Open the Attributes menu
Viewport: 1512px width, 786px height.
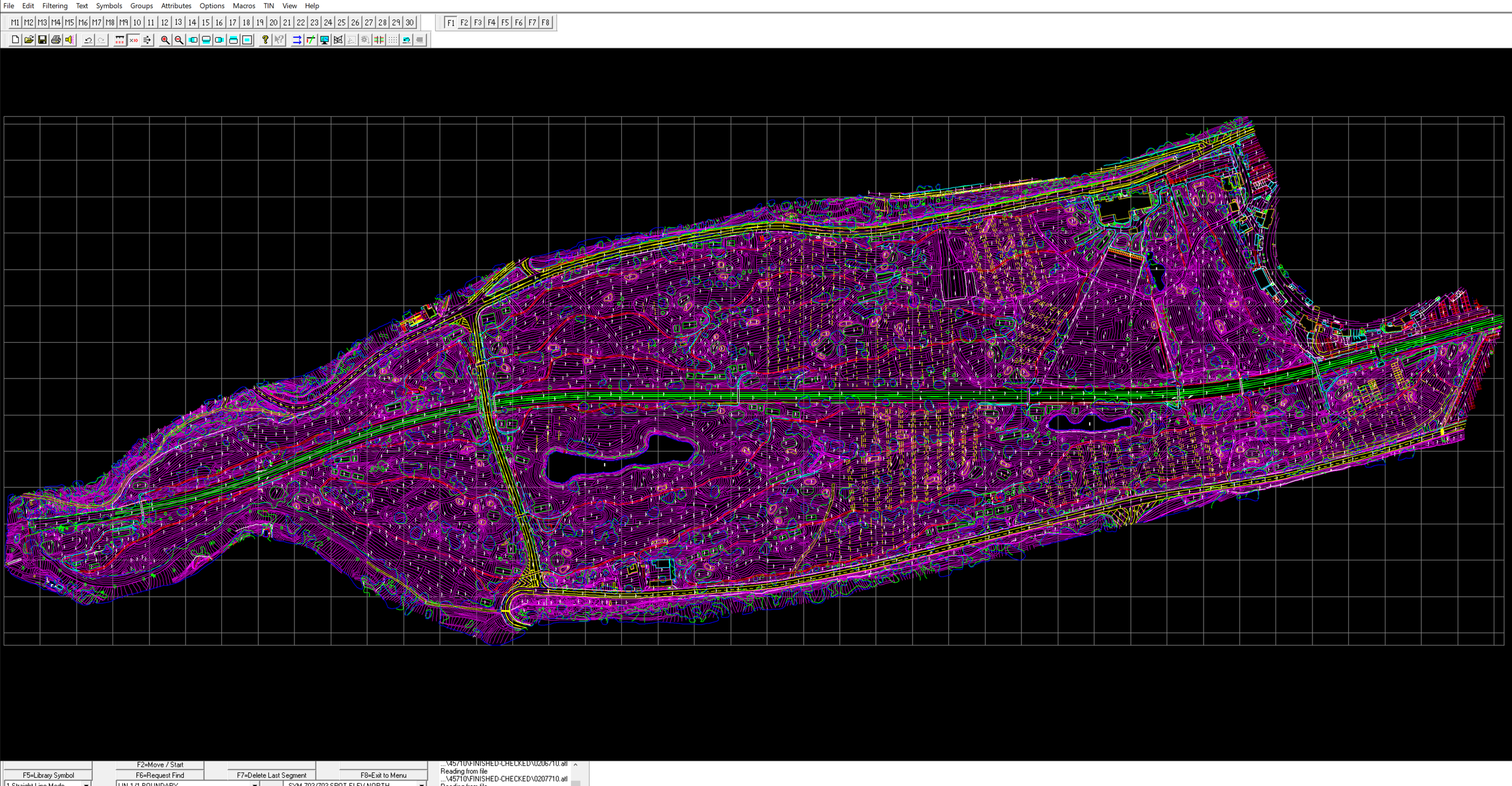coord(176,6)
